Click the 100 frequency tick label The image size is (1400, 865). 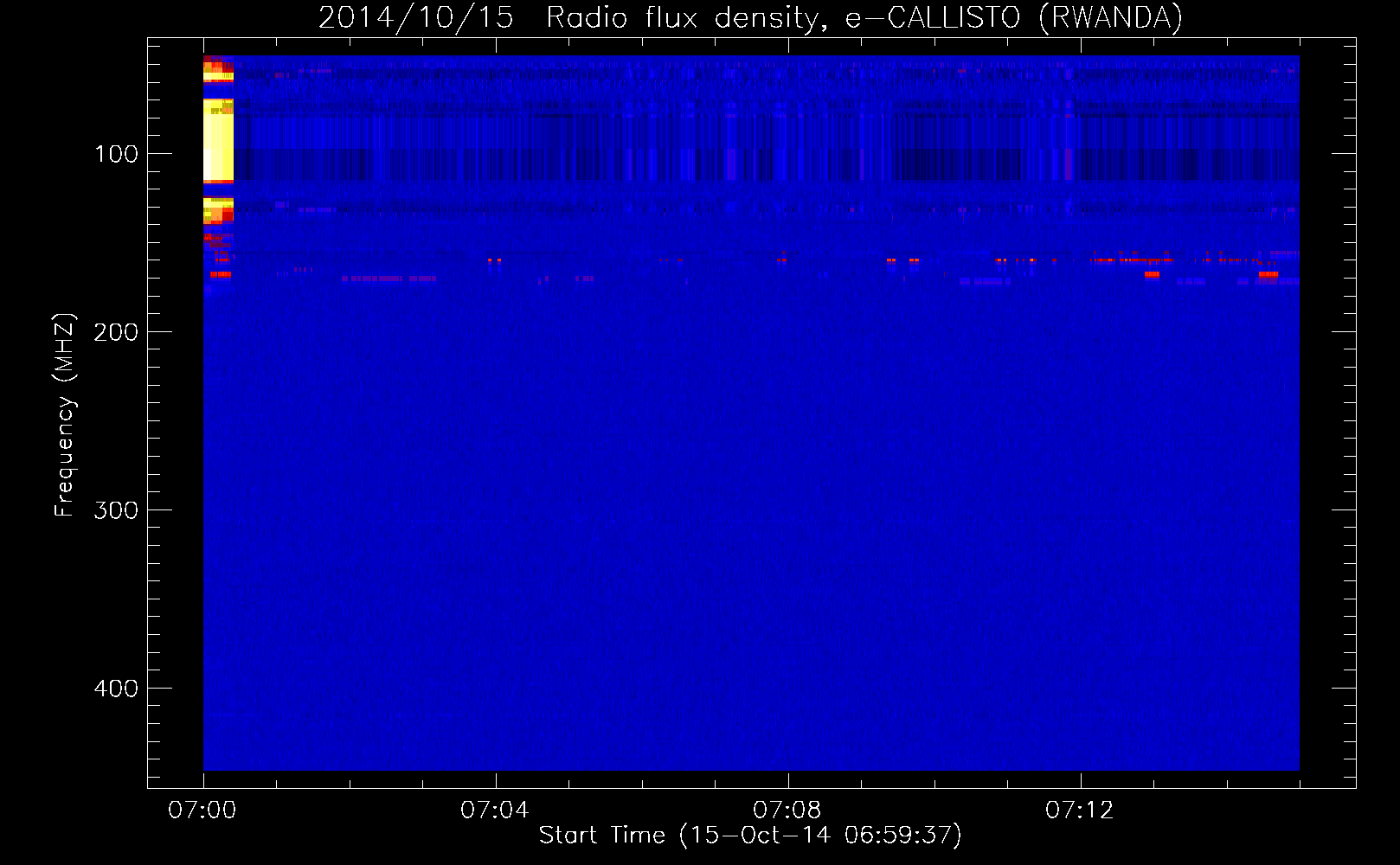click(x=117, y=154)
